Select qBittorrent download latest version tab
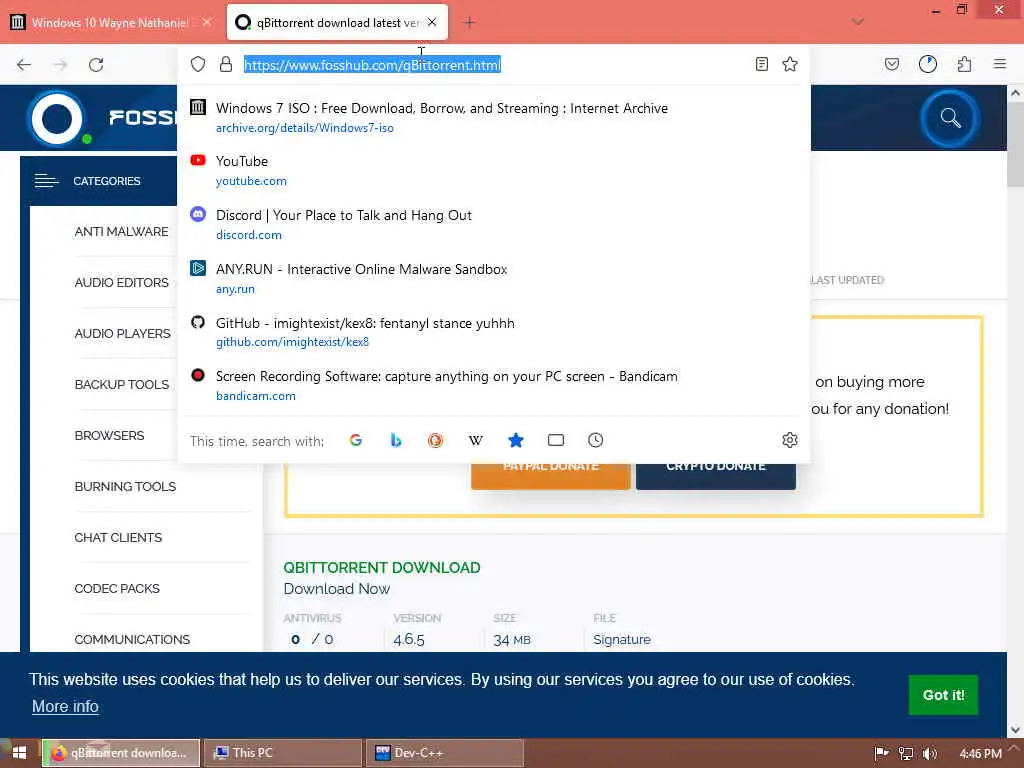The image size is (1024, 768). point(337,22)
